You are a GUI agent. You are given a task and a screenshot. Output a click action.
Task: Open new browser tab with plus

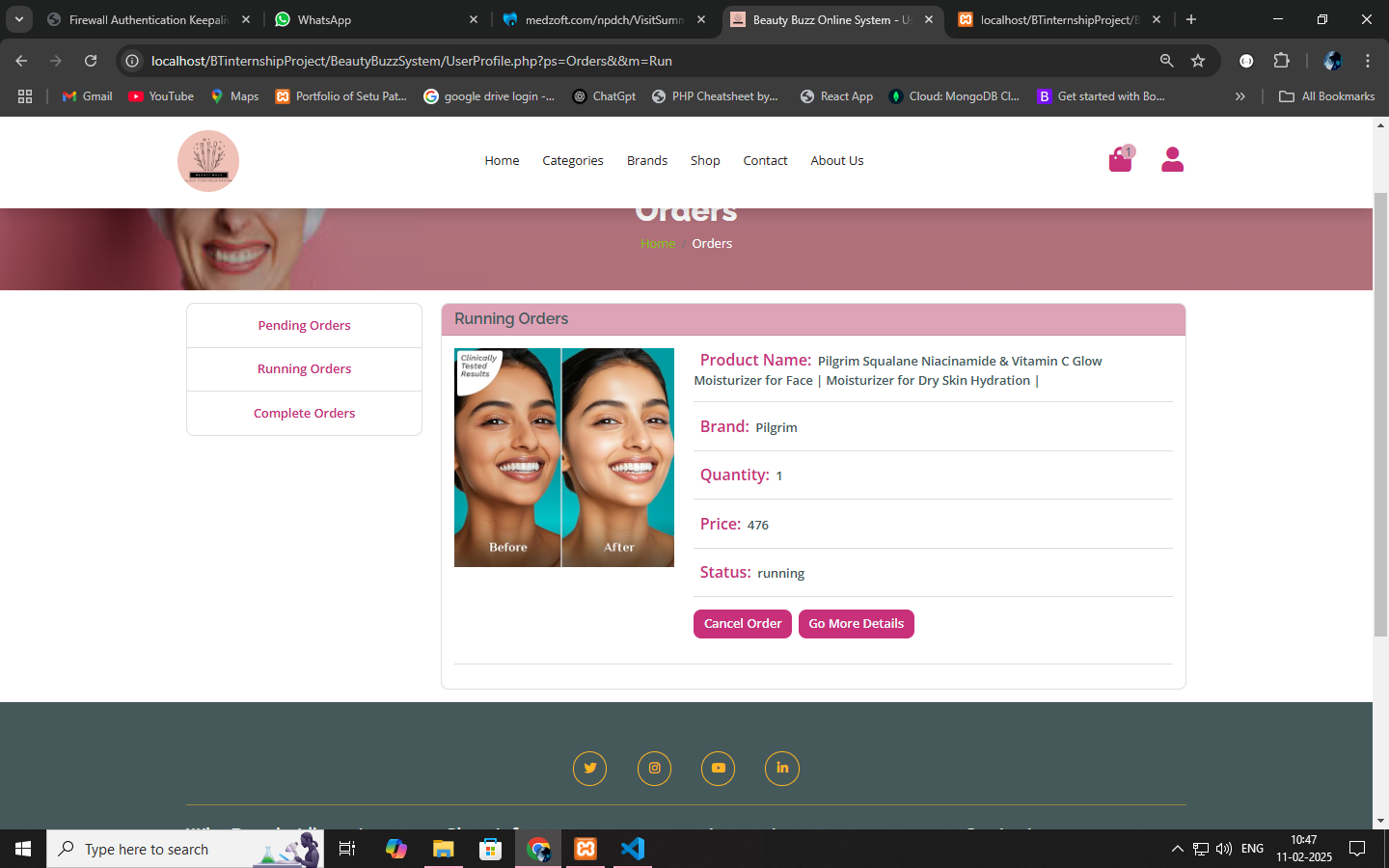point(1191,19)
